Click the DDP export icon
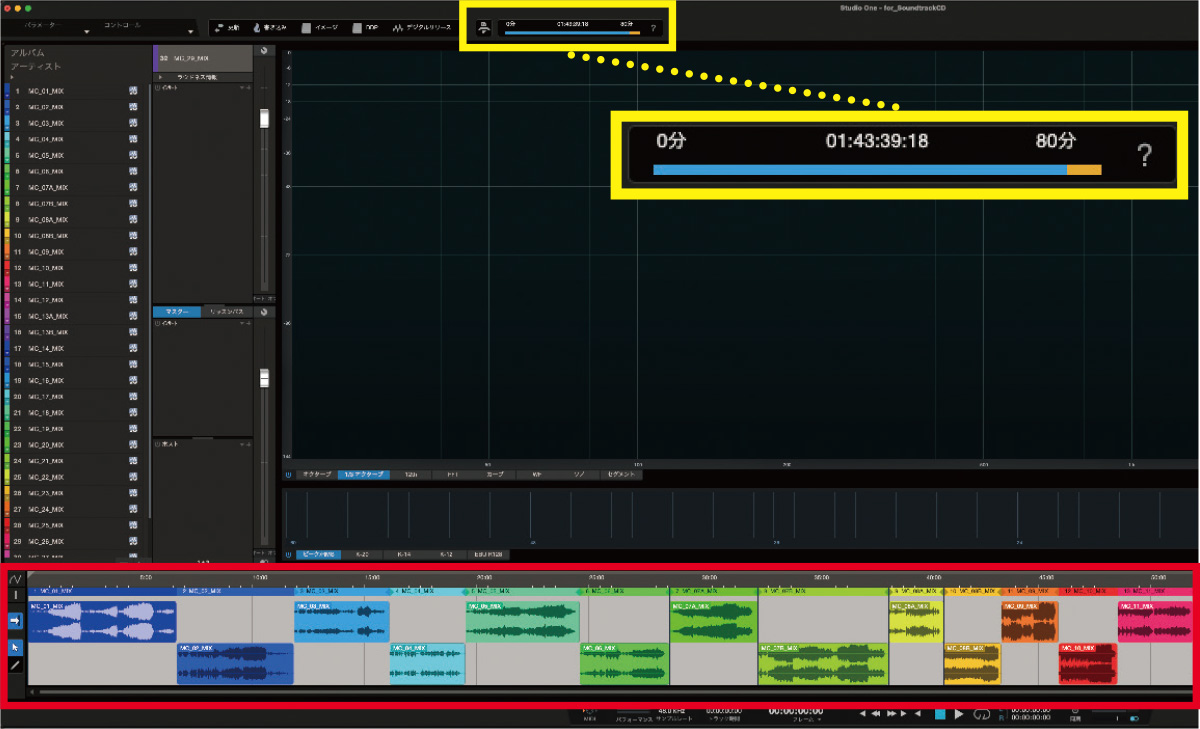This screenshot has width=1200, height=729. pyautogui.click(x=357, y=28)
